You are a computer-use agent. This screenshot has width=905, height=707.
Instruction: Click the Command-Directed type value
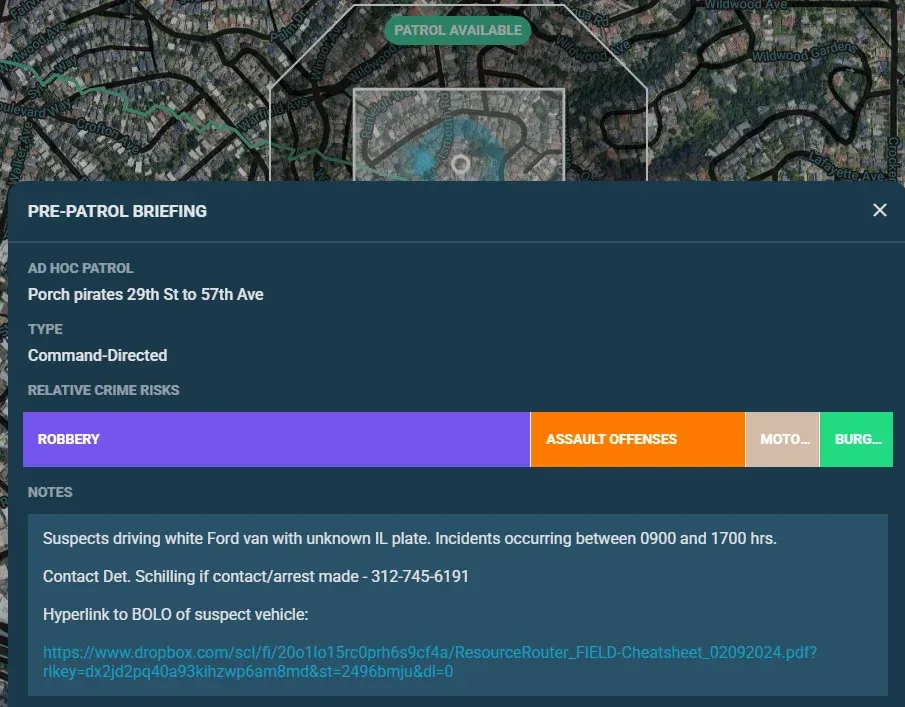click(x=98, y=356)
